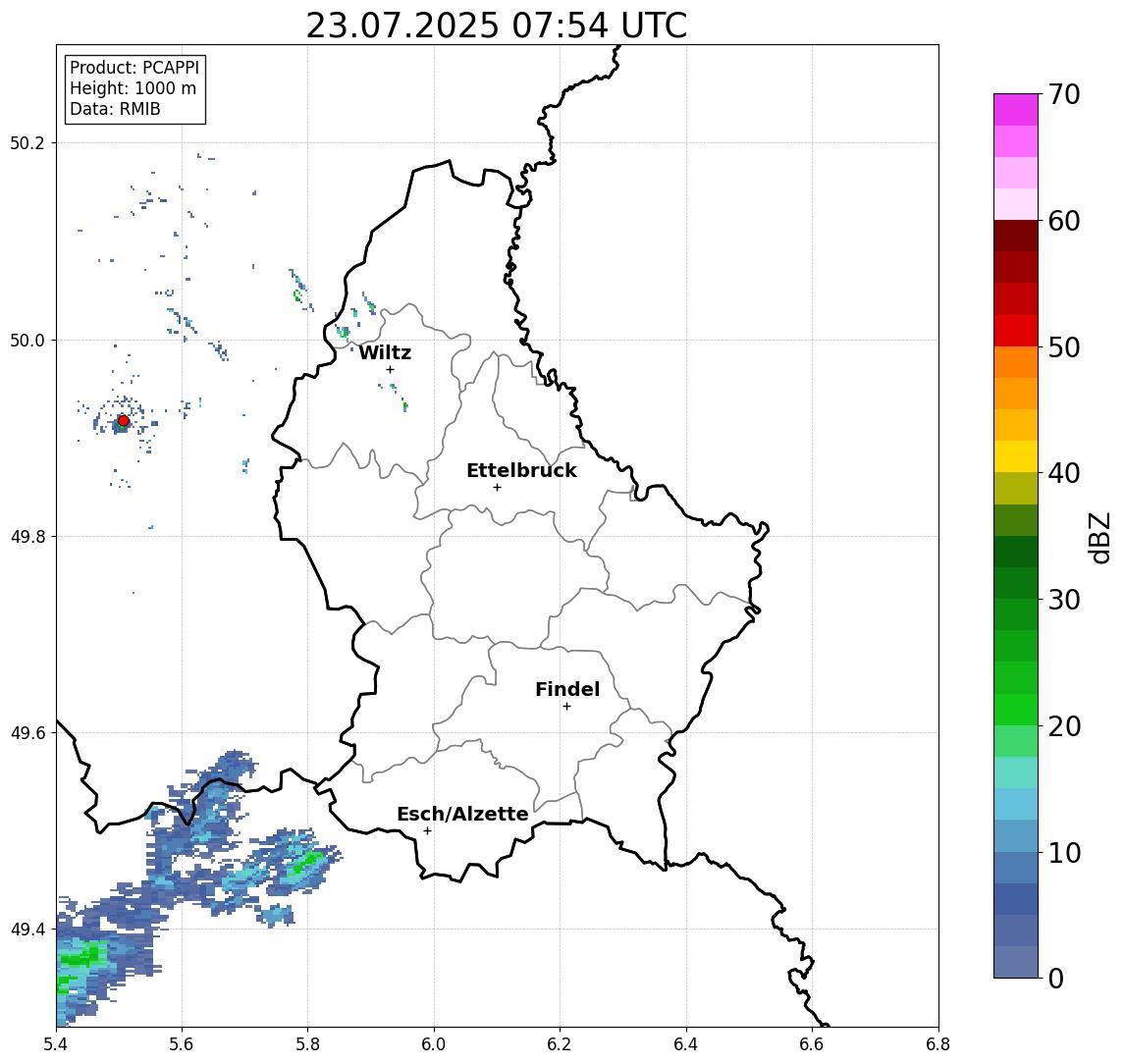Click the Ettelbruck city label

coord(521,470)
